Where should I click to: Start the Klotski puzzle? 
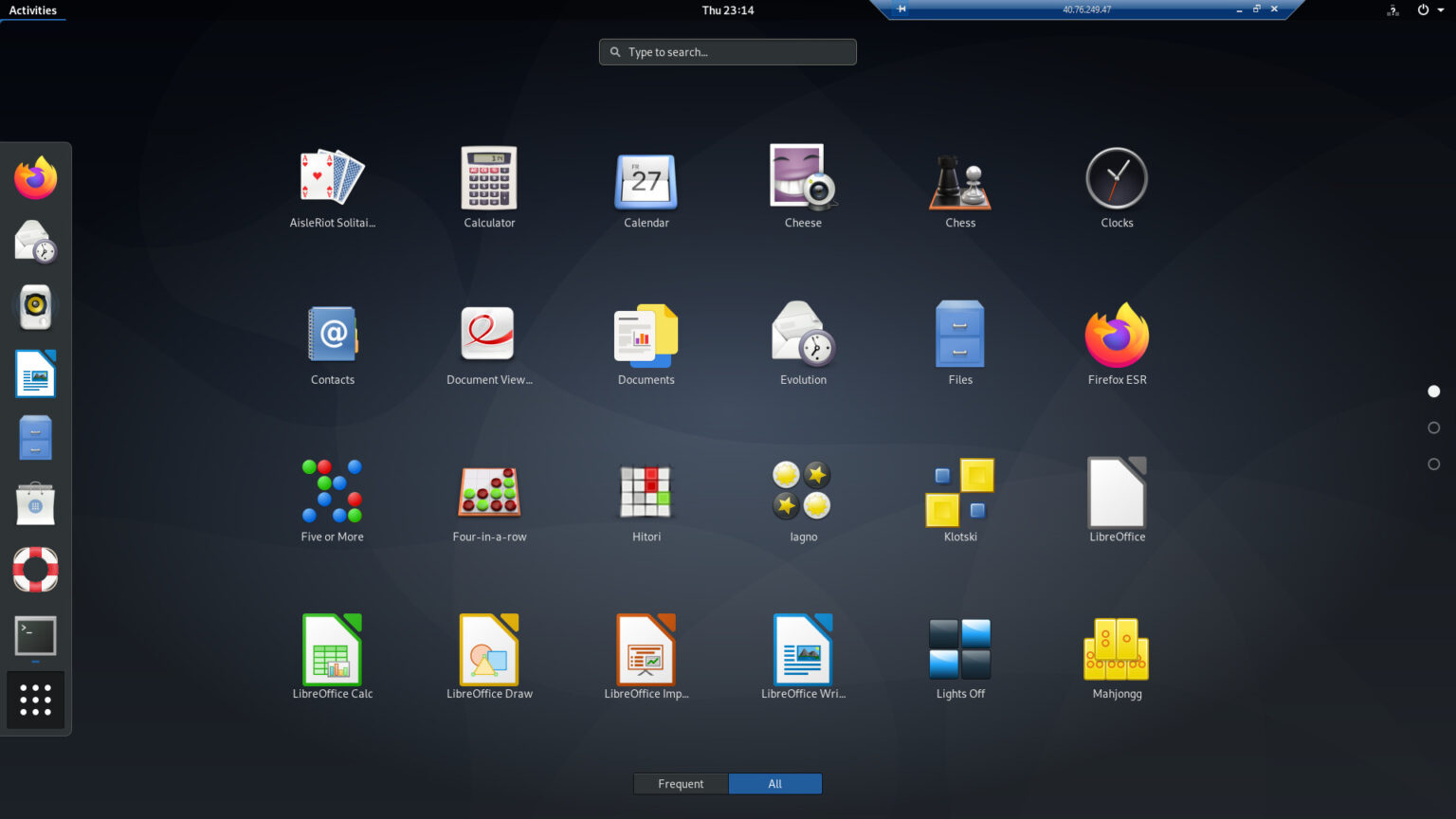point(960,501)
